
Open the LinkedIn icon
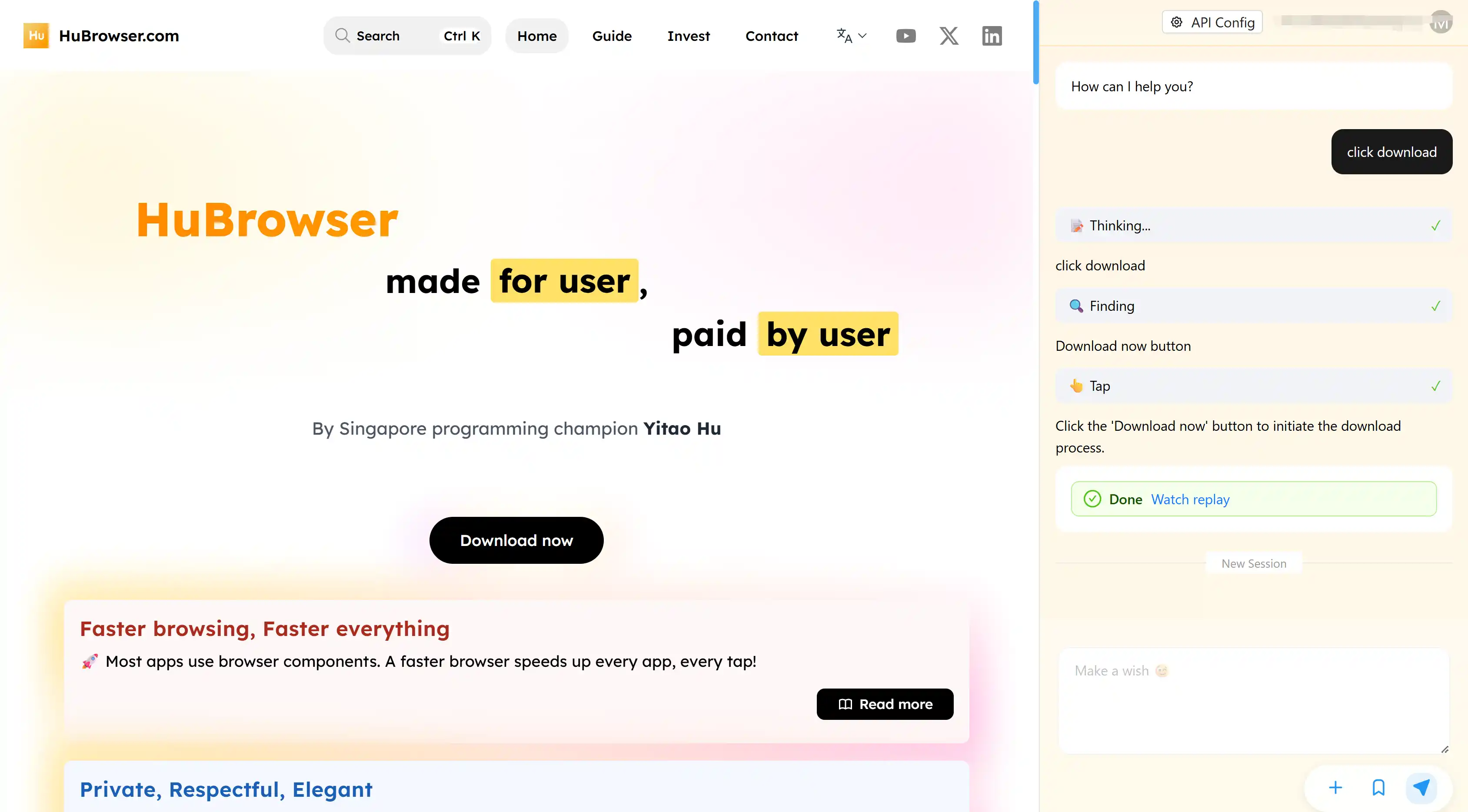pos(992,35)
